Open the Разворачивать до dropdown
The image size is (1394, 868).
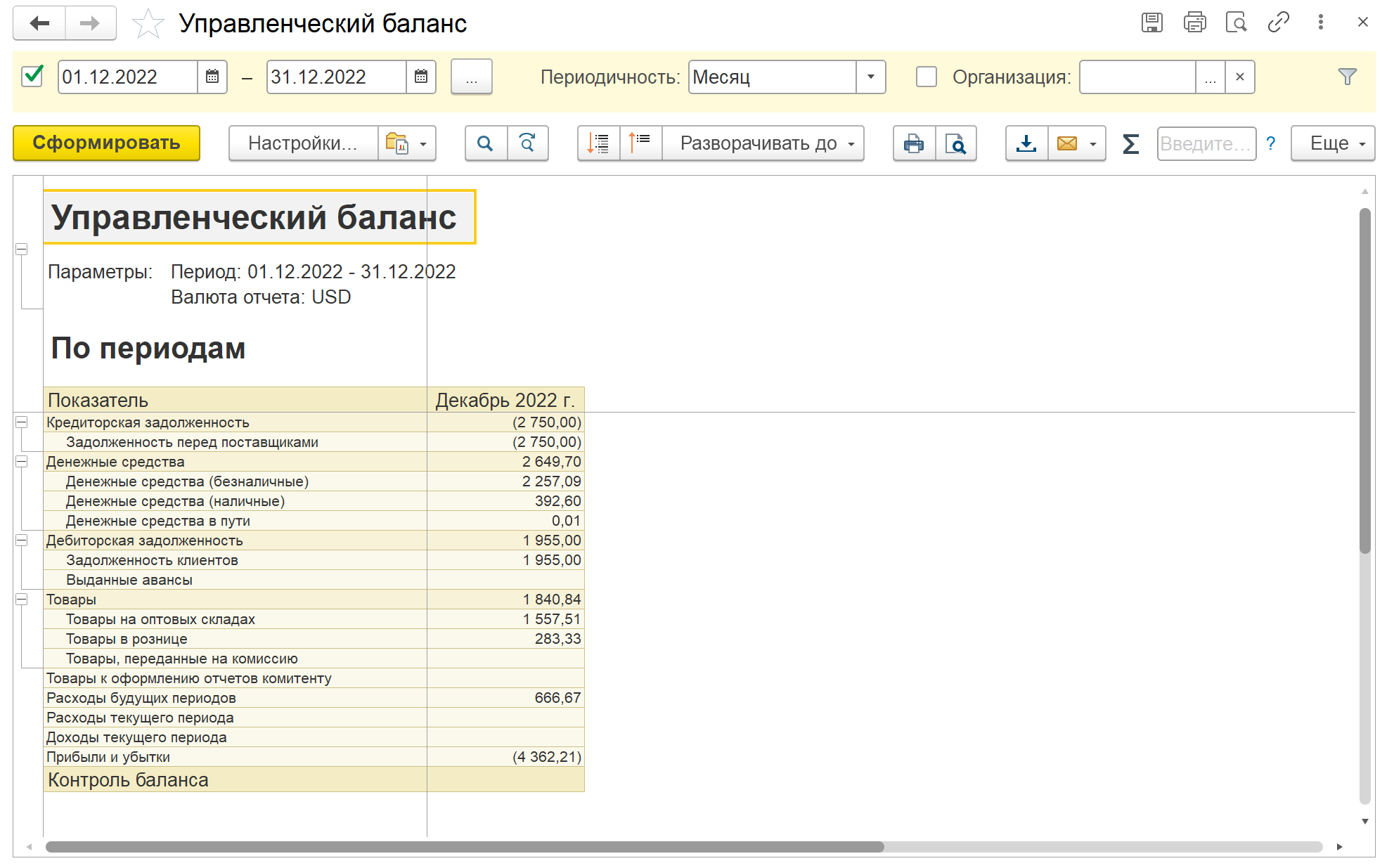tap(762, 143)
